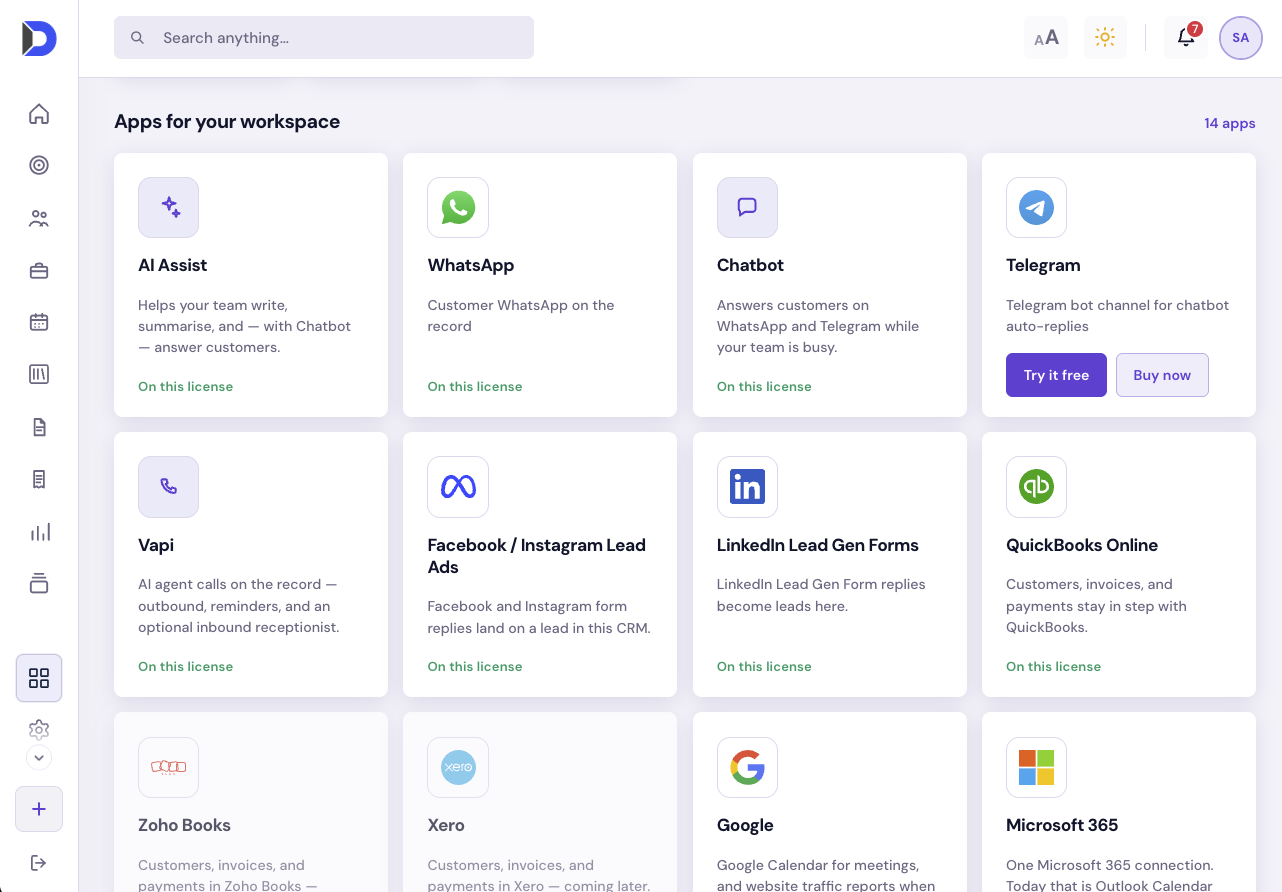Select the apps grid icon in the sidebar

pos(39,678)
